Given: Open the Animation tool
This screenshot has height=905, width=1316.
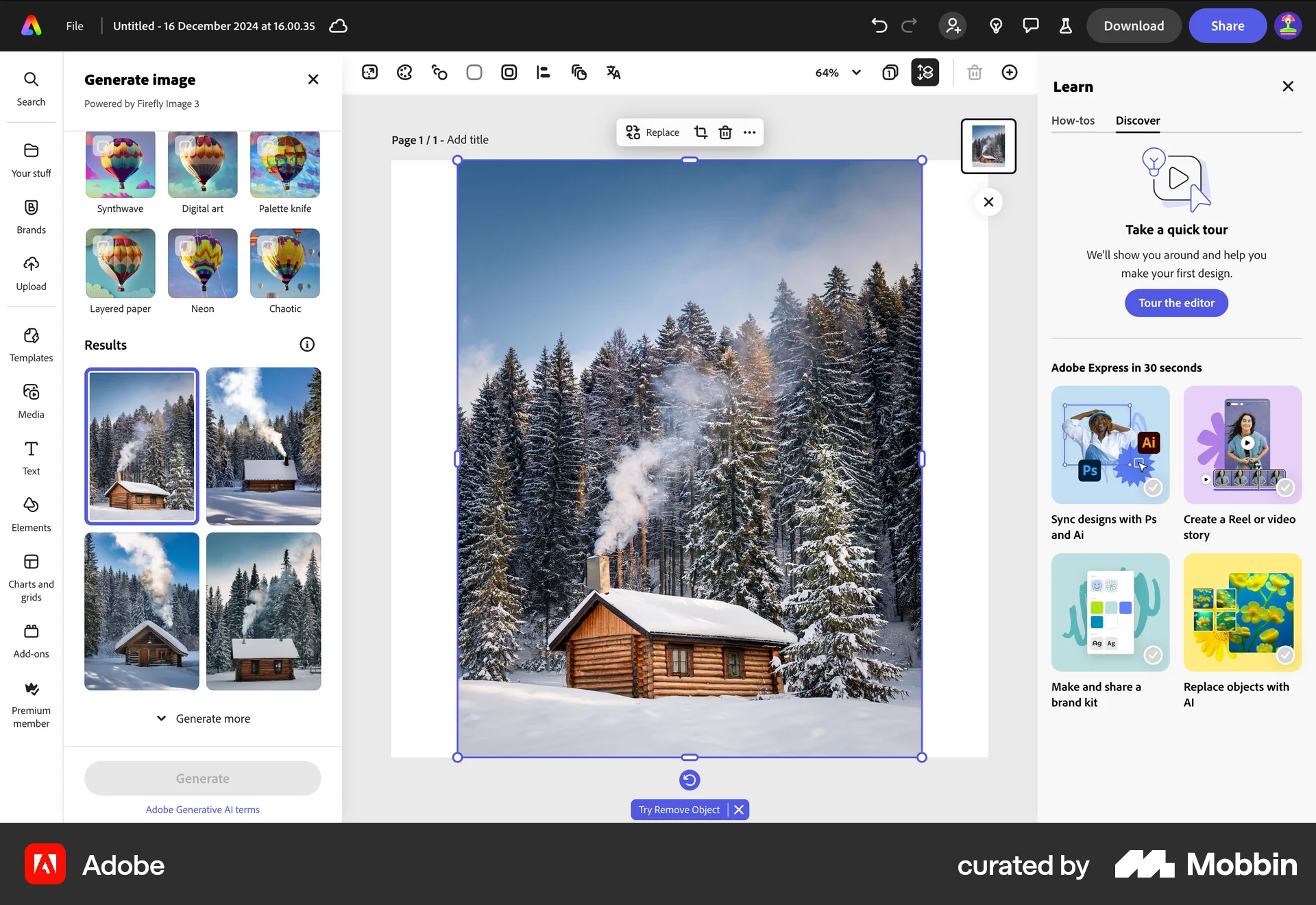Looking at the screenshot, I should 439,72.
